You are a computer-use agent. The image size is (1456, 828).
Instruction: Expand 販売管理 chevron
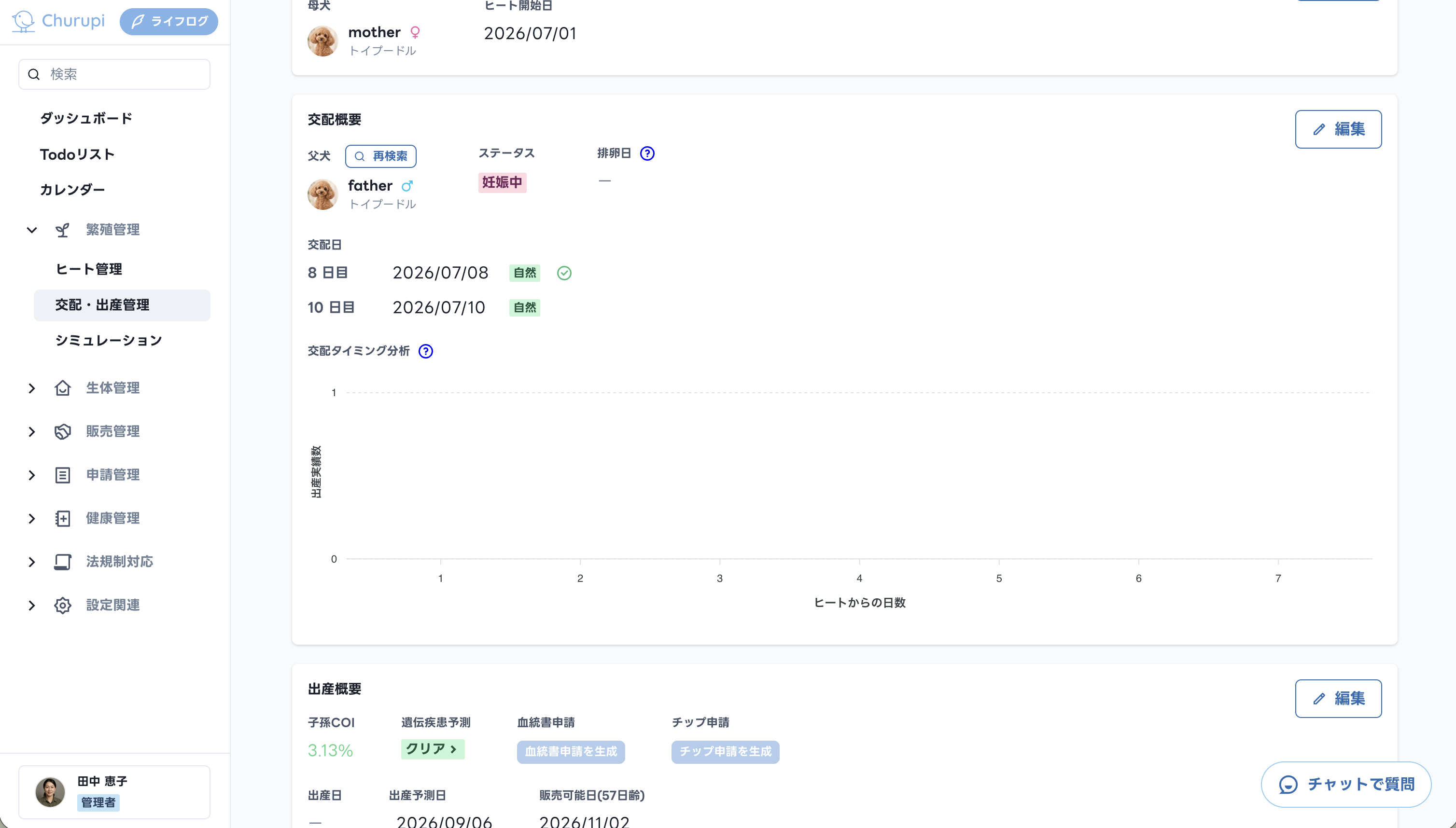coord(32,432)
